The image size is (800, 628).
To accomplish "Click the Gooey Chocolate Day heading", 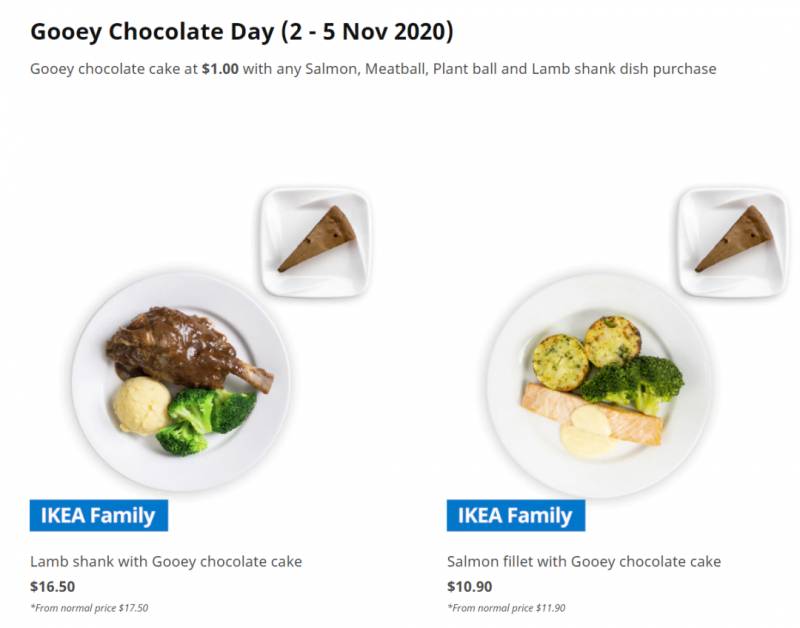I will tap(242, 32).
